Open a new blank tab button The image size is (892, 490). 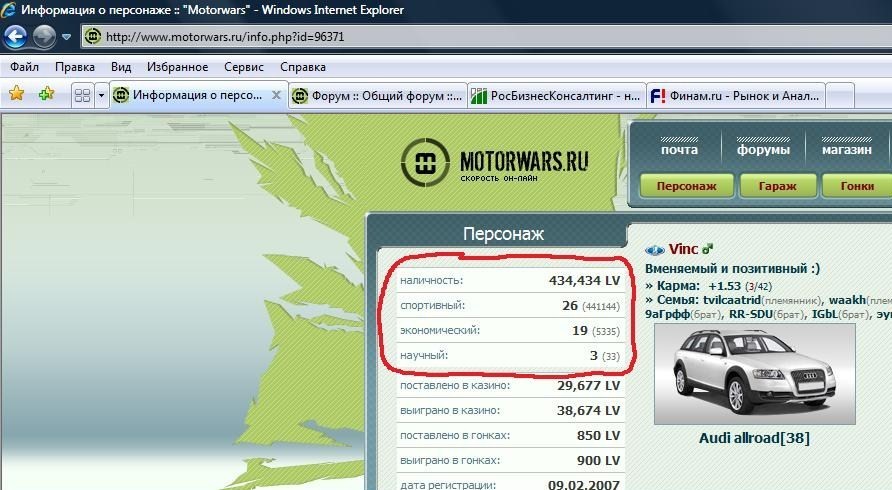(840, 96)
